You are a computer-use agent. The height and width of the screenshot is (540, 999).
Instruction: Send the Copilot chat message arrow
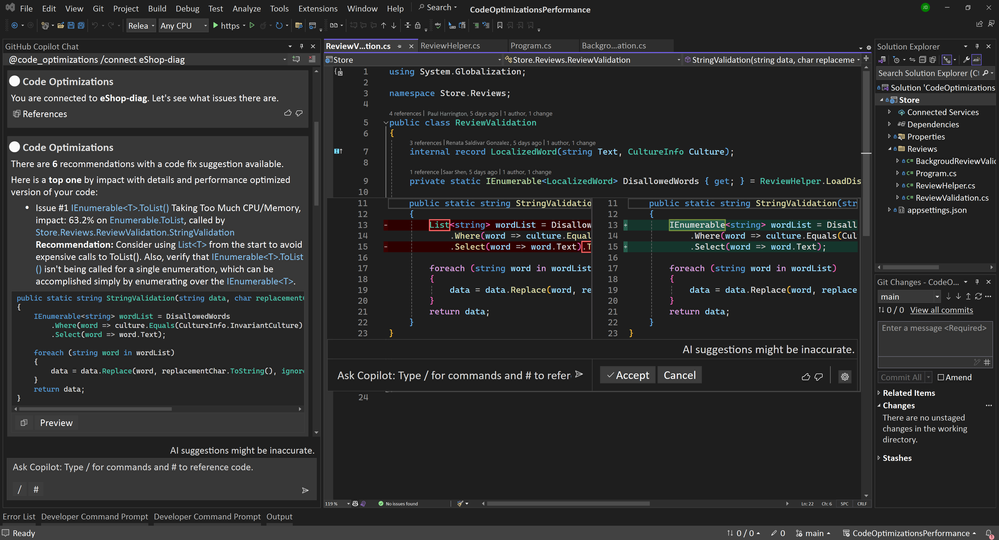(x=305, y=490)
